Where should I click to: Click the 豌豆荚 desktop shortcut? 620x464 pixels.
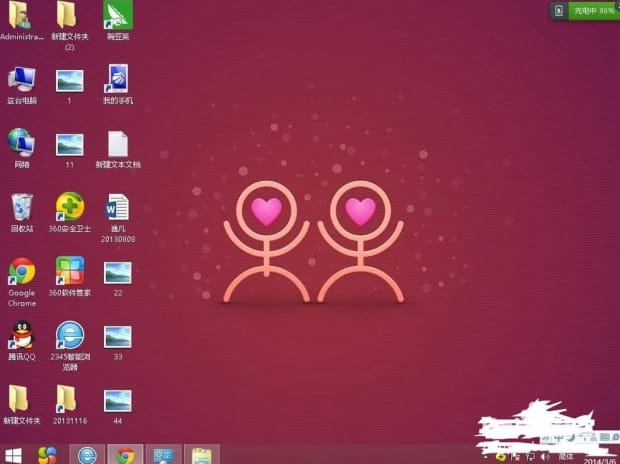[118, 16]
